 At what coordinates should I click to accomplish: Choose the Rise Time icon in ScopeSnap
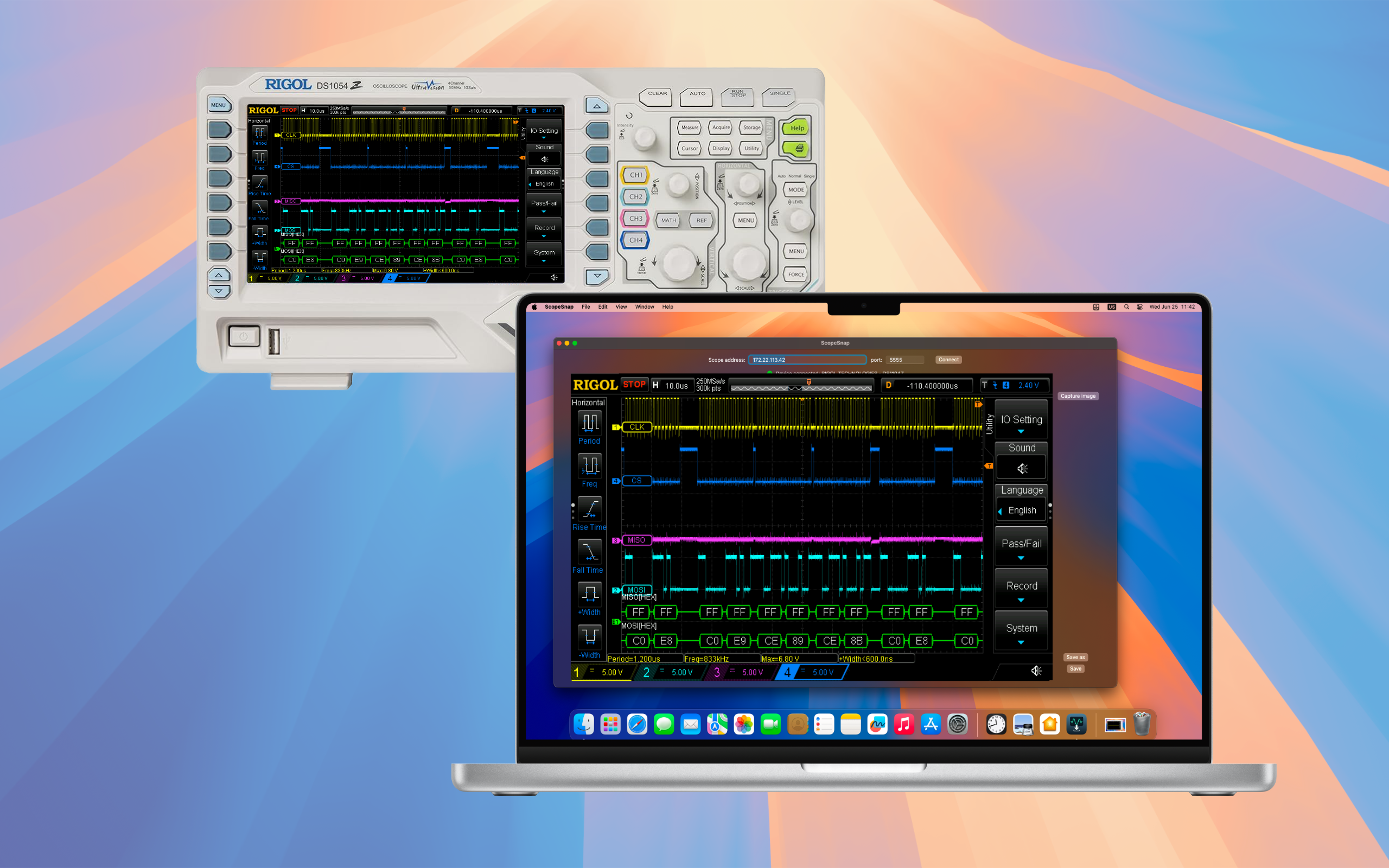(x=589, y=509)
